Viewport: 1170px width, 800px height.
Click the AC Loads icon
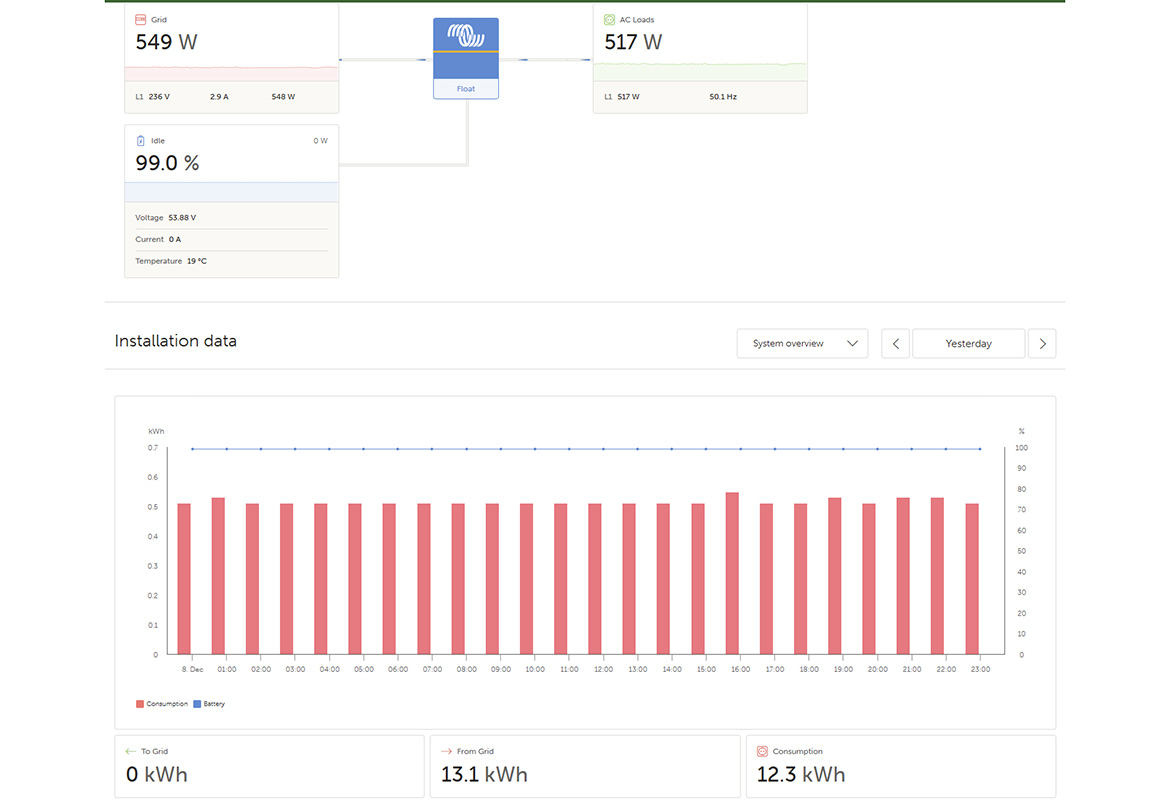point(610,19)
